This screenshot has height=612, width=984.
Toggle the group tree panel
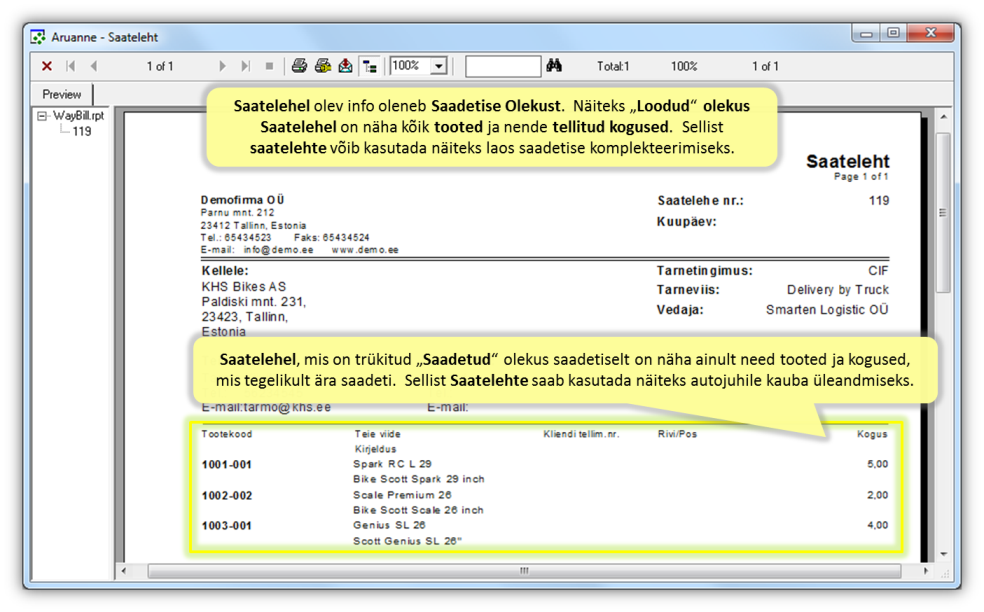pyautogui.click(x=370, y=66)
